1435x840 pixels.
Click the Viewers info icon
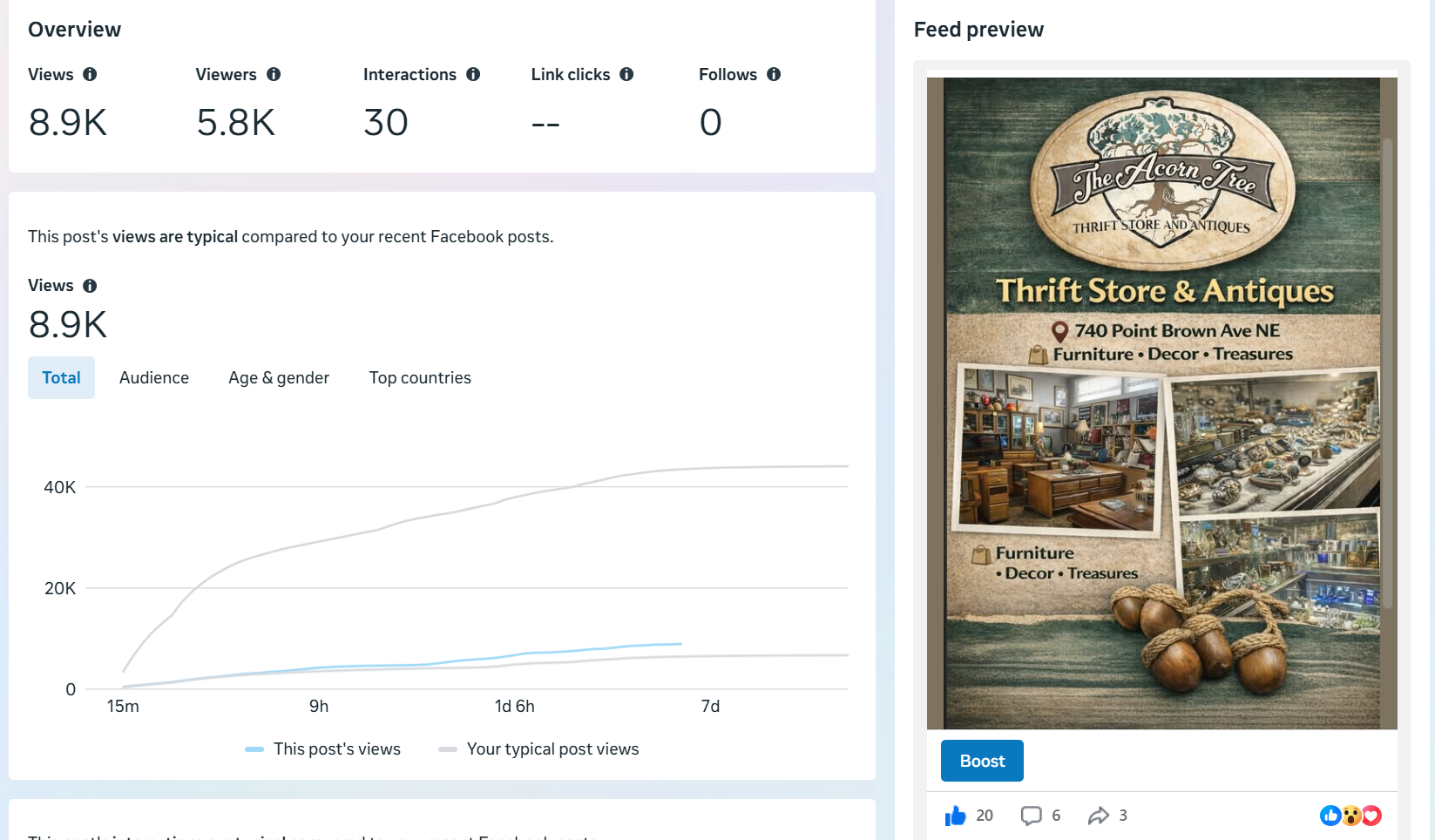[x=274, y=75]
